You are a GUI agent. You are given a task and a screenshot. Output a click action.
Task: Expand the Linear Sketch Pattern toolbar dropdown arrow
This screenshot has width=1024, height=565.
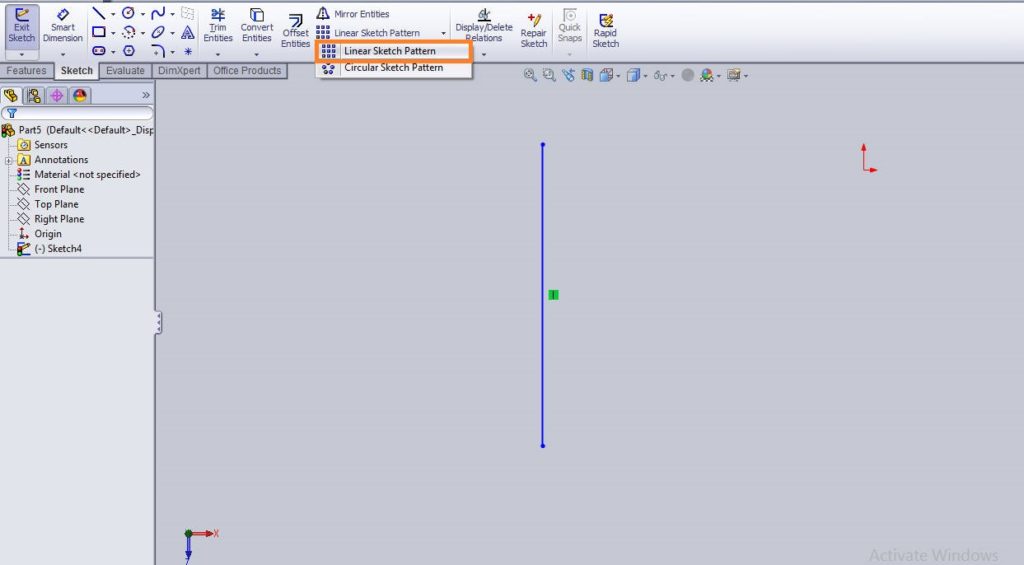[443, 33]
